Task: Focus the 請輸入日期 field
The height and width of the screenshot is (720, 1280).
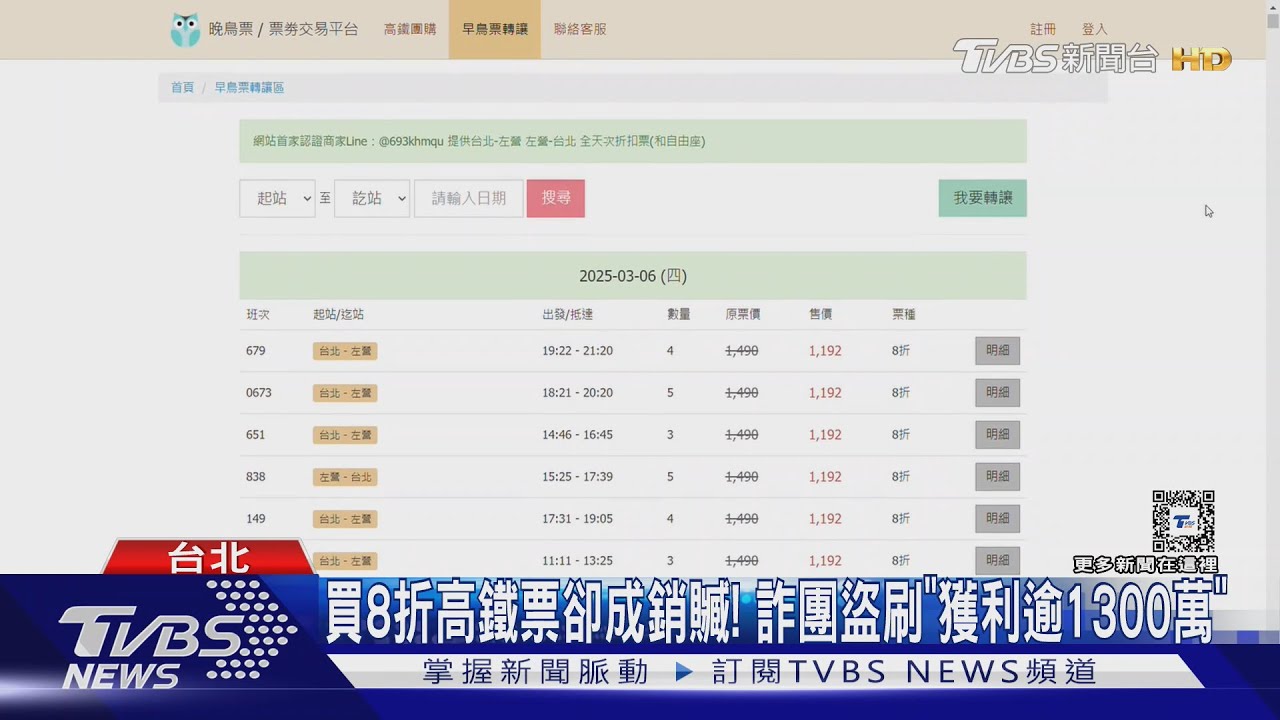Action: [x=469, y=198]
